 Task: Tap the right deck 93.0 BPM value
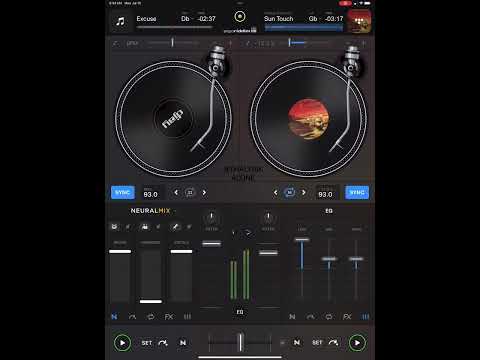coord(325,193)
